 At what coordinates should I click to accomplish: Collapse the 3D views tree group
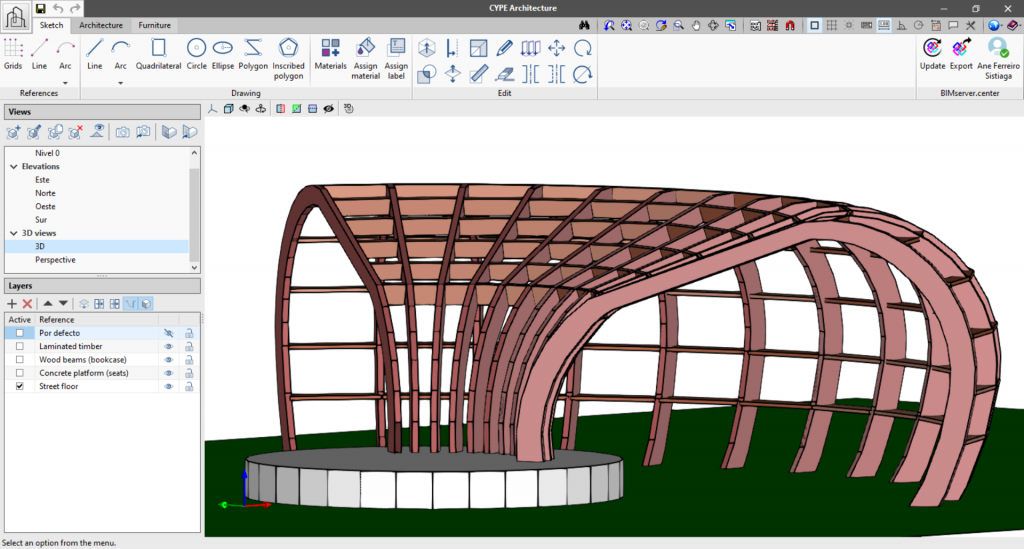(14, 233)
